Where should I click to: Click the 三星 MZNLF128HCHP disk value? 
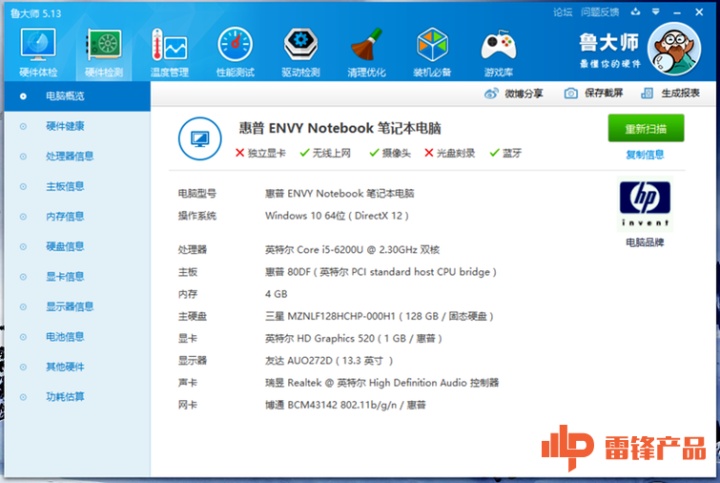point(379,316)
